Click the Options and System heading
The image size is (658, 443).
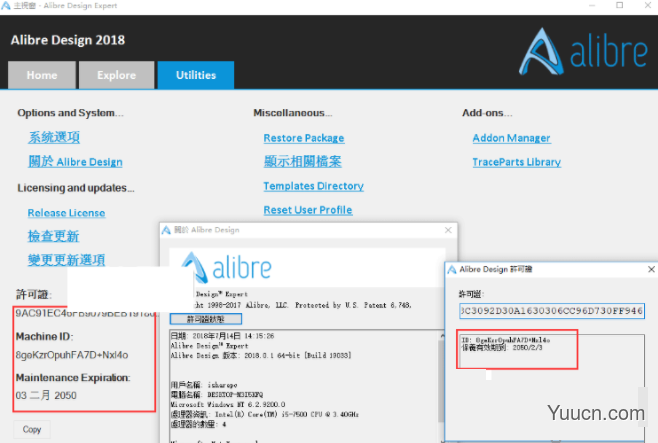pyautogui.click(x=70, y=113)
